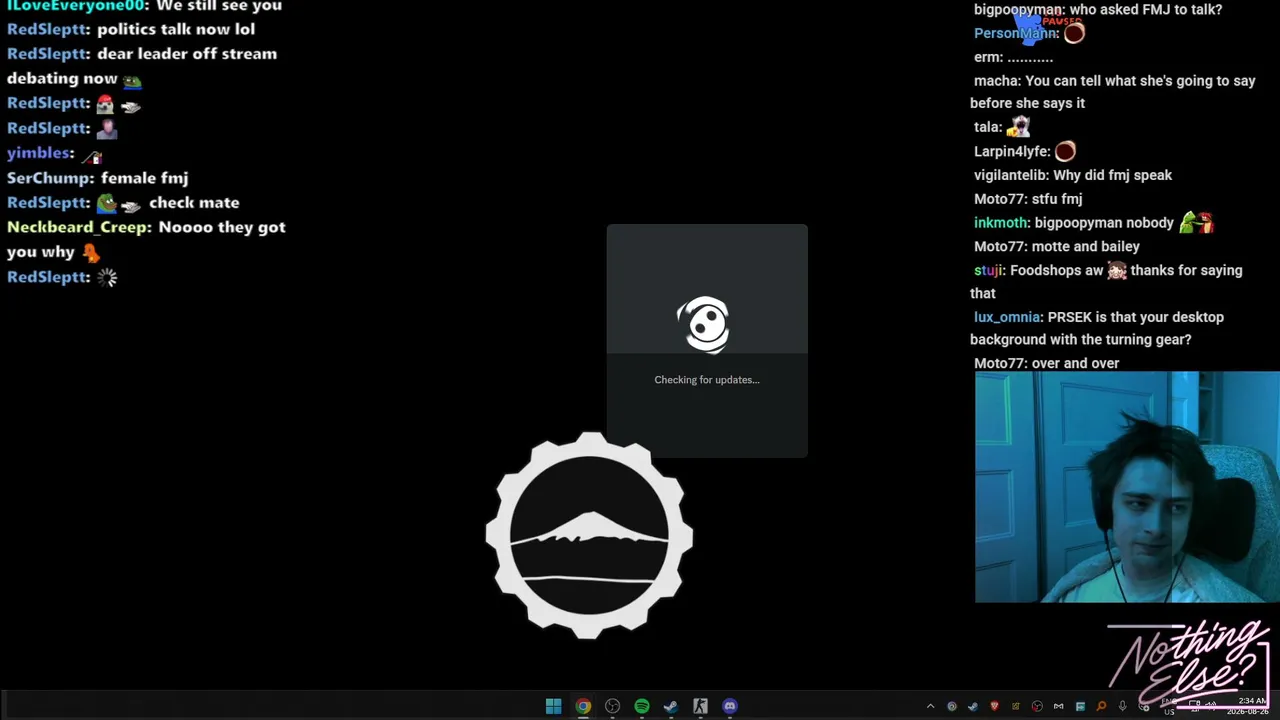Screen dimensions: 1280x720
Task: Click the 'stfu fmj' message by Moto77
Action: click(x=1055, y=199)
